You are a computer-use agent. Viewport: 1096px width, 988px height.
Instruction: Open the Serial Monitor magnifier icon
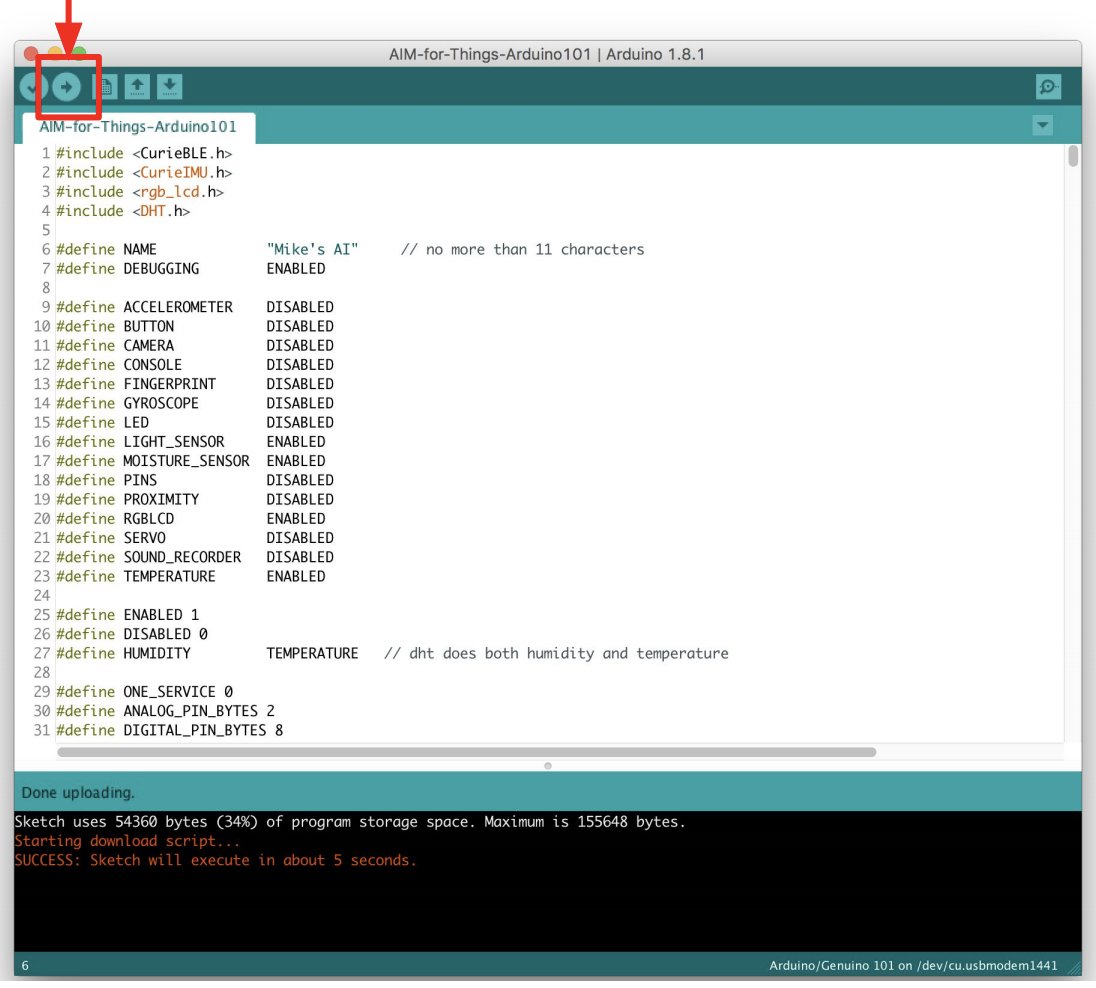(x=1048, y=87)
